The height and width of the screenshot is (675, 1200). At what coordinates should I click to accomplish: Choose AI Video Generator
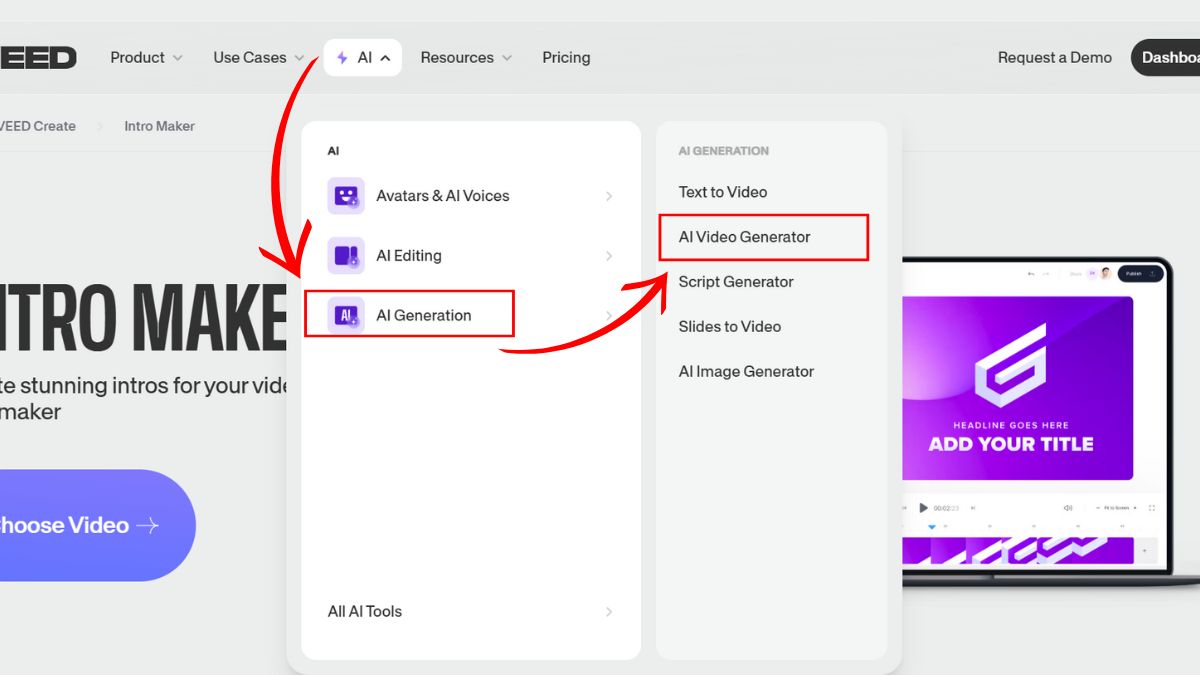[x=745, y=237]
